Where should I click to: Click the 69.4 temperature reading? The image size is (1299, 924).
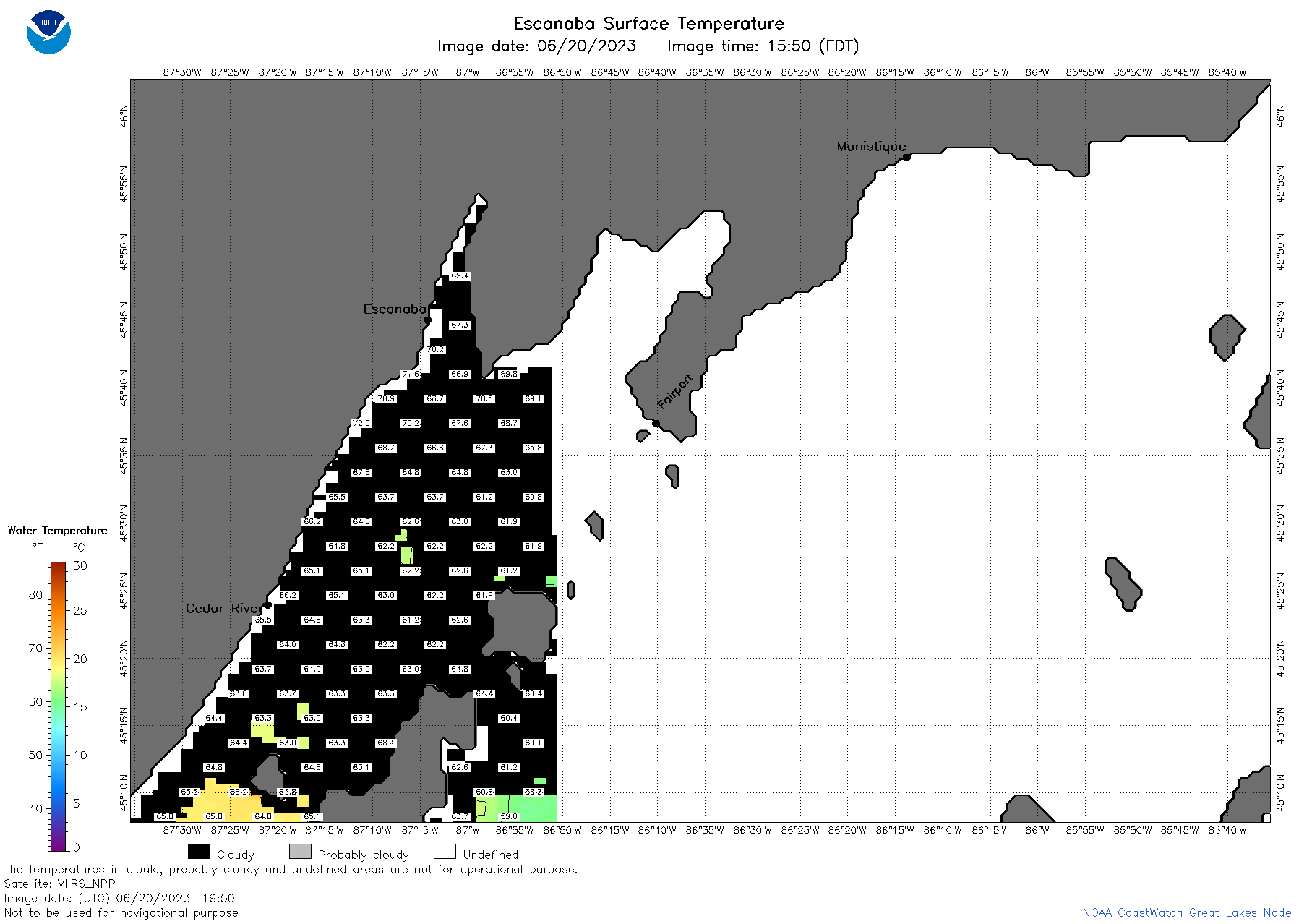pyautogui.click(x=460, y=275)
